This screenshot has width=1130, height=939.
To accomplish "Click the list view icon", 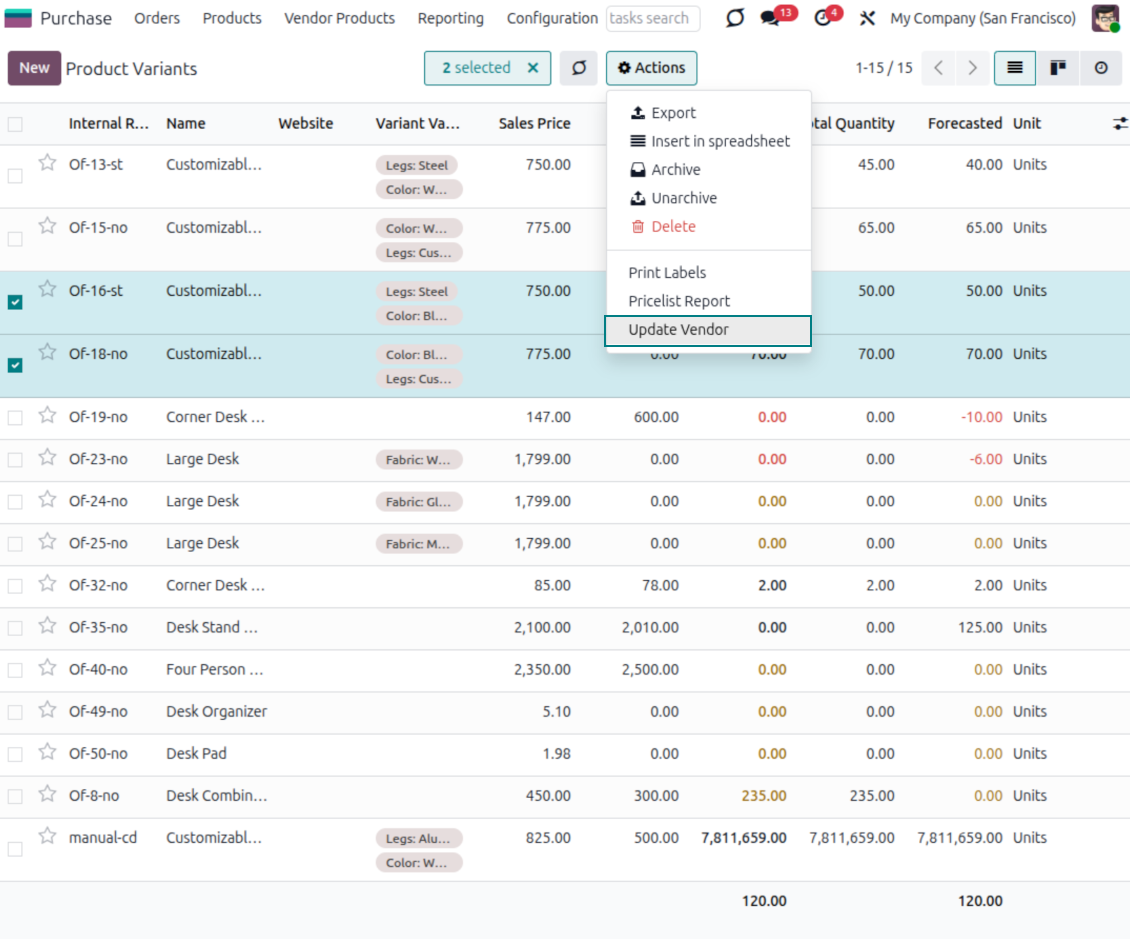I will pyautogui.click(x=1014, y=68).
